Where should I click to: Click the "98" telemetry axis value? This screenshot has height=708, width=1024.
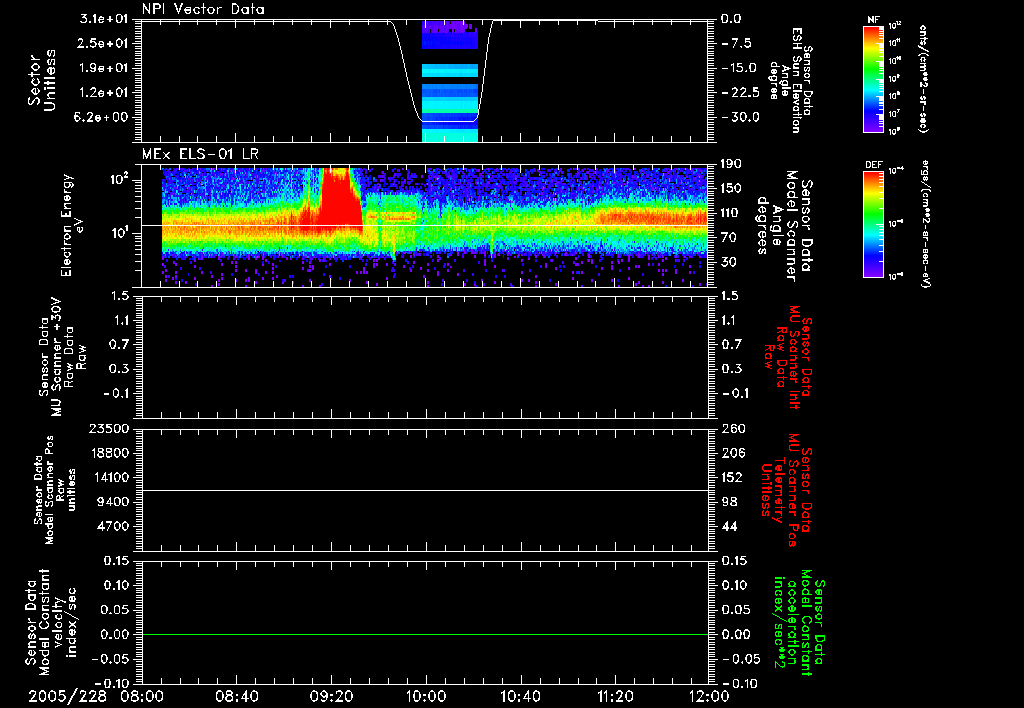729,502
